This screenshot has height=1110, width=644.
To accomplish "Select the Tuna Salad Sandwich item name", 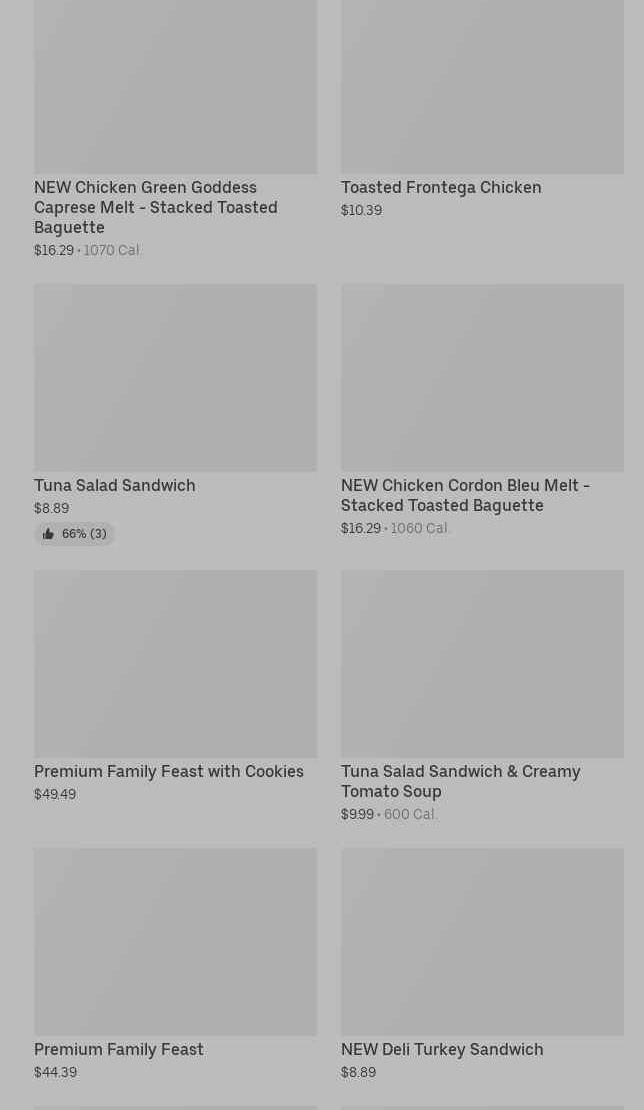I will click(115, 485).
